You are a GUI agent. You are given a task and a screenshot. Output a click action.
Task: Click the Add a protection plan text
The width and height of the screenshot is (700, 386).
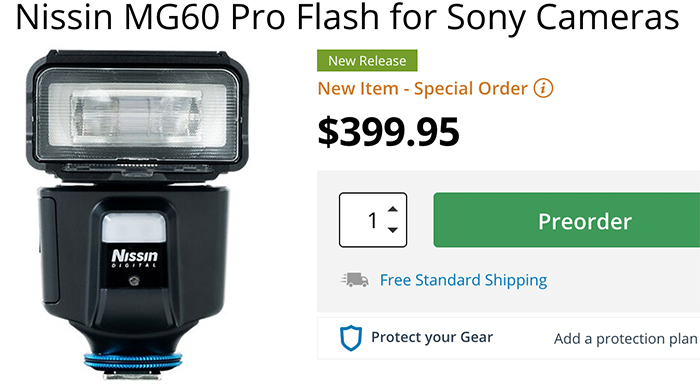coord(625,339)
